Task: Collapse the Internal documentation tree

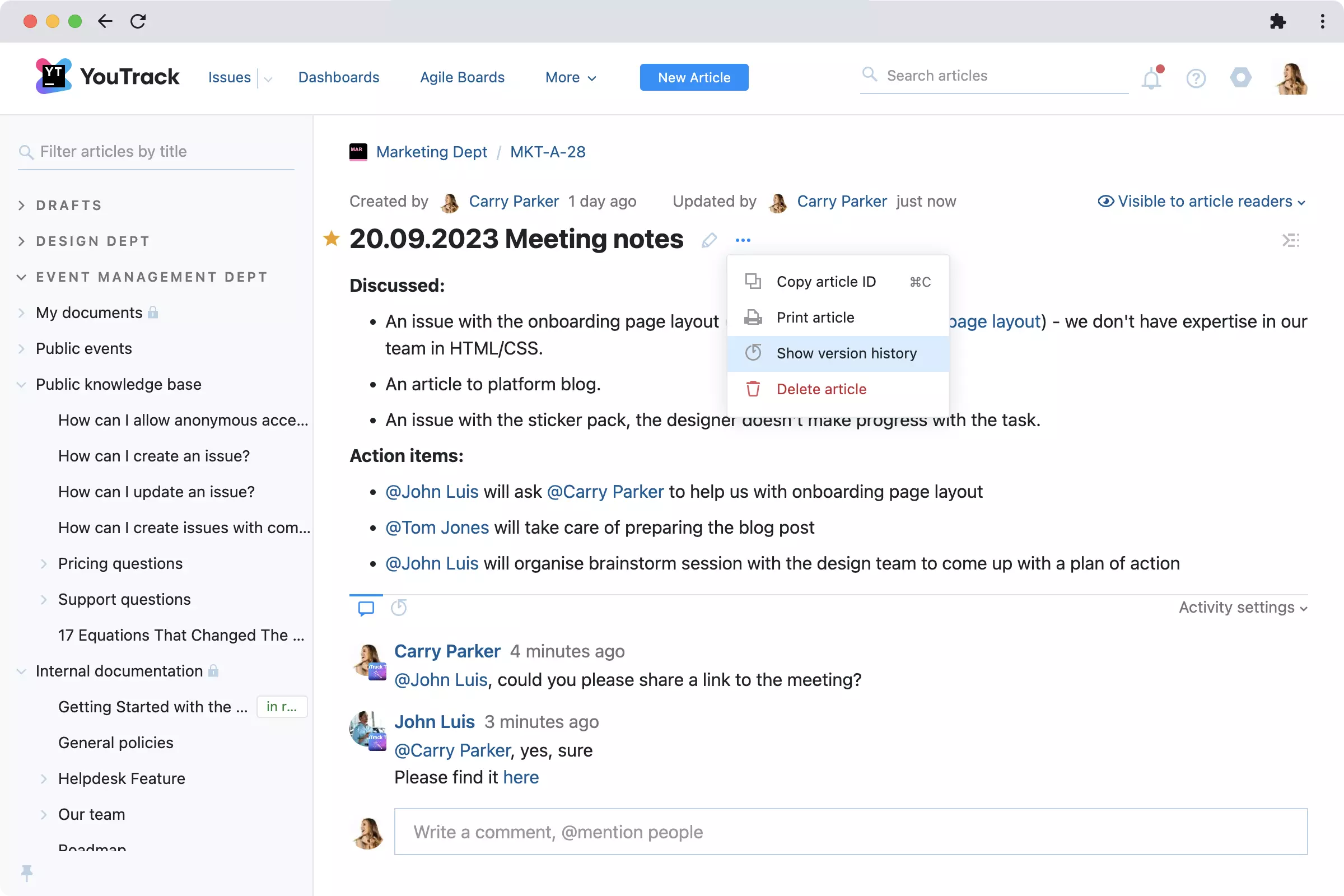Action: [22, 671]
